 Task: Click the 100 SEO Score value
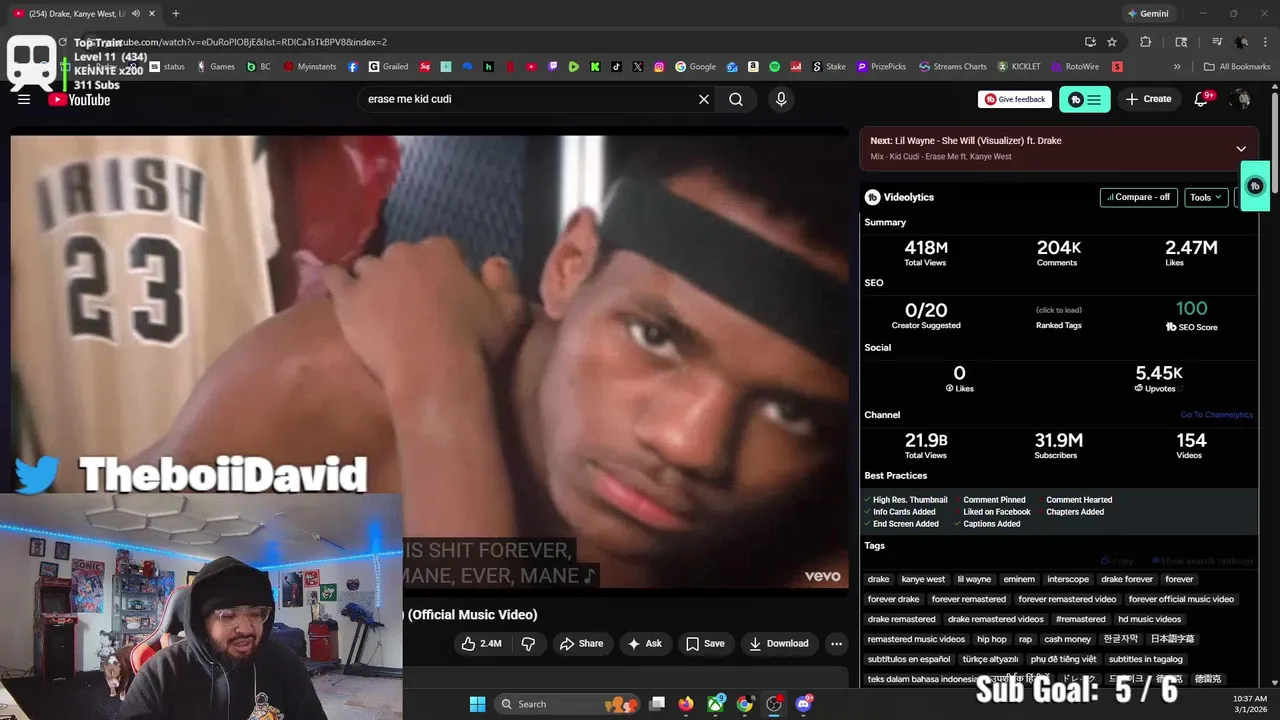tap(1191, 309)
